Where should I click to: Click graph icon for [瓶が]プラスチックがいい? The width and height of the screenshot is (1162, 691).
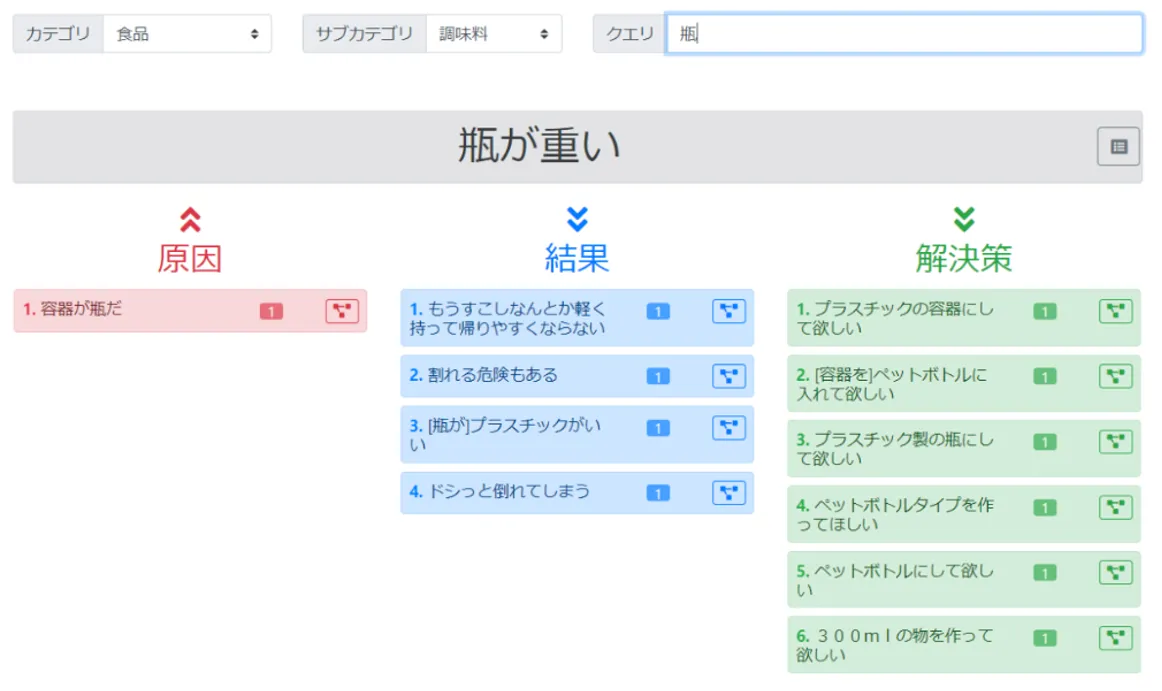[728, 428]
